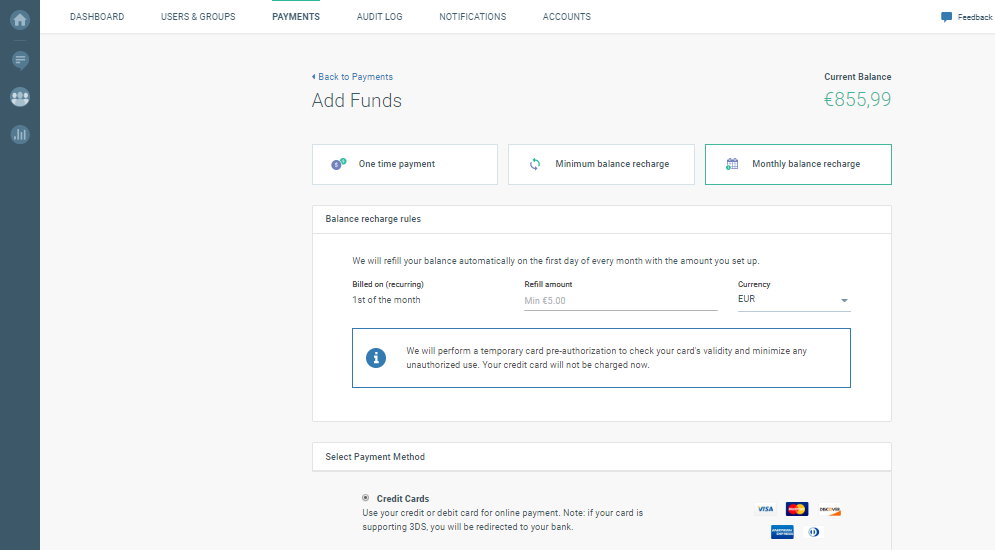Click the home icon in sidebar
This screenshot has width=995, height=550.
(x=20, y=18)
